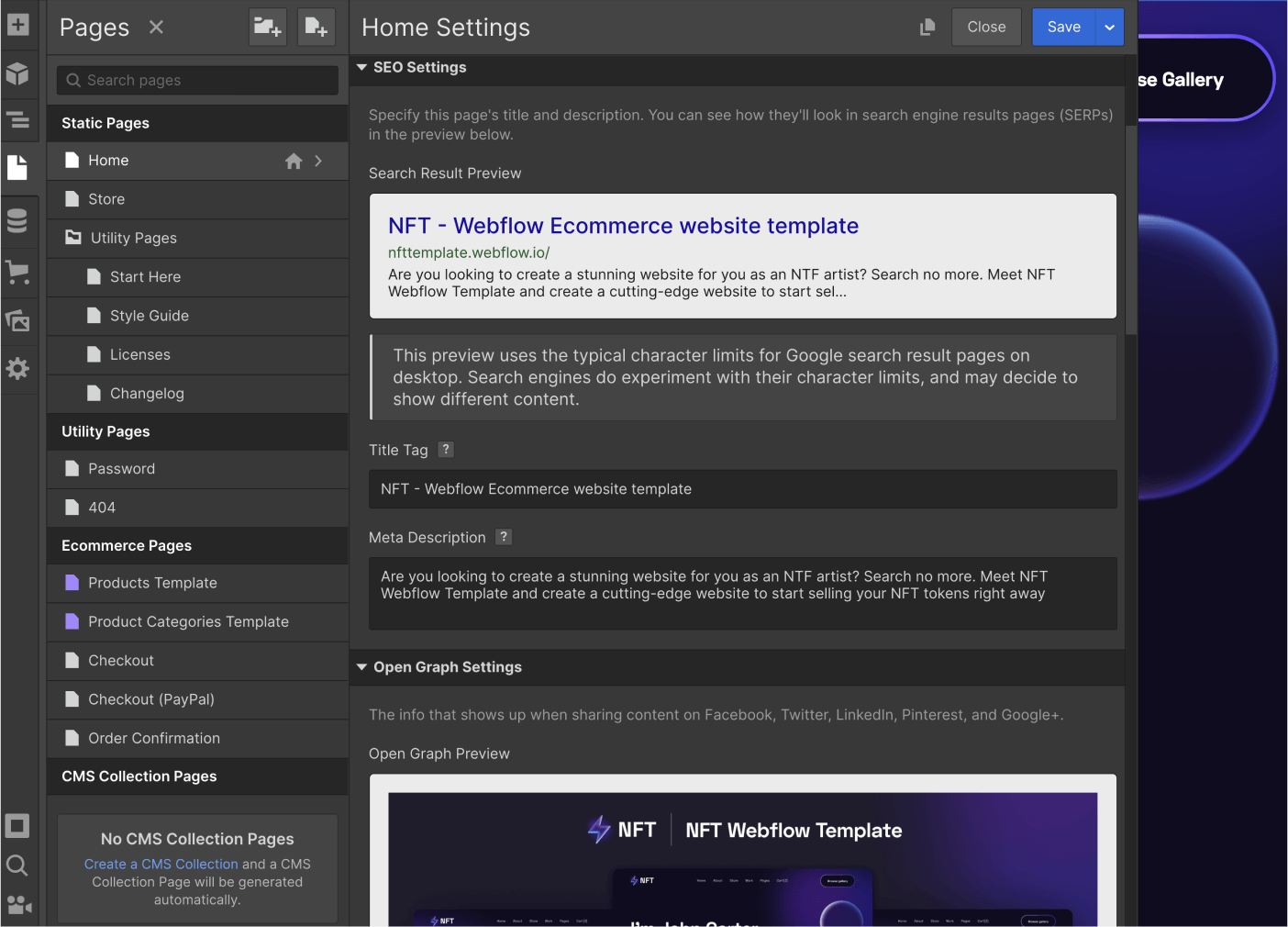Screen dimensions: 1288x927
Task: Select the Style Guide page
Action: coord(149,316)
